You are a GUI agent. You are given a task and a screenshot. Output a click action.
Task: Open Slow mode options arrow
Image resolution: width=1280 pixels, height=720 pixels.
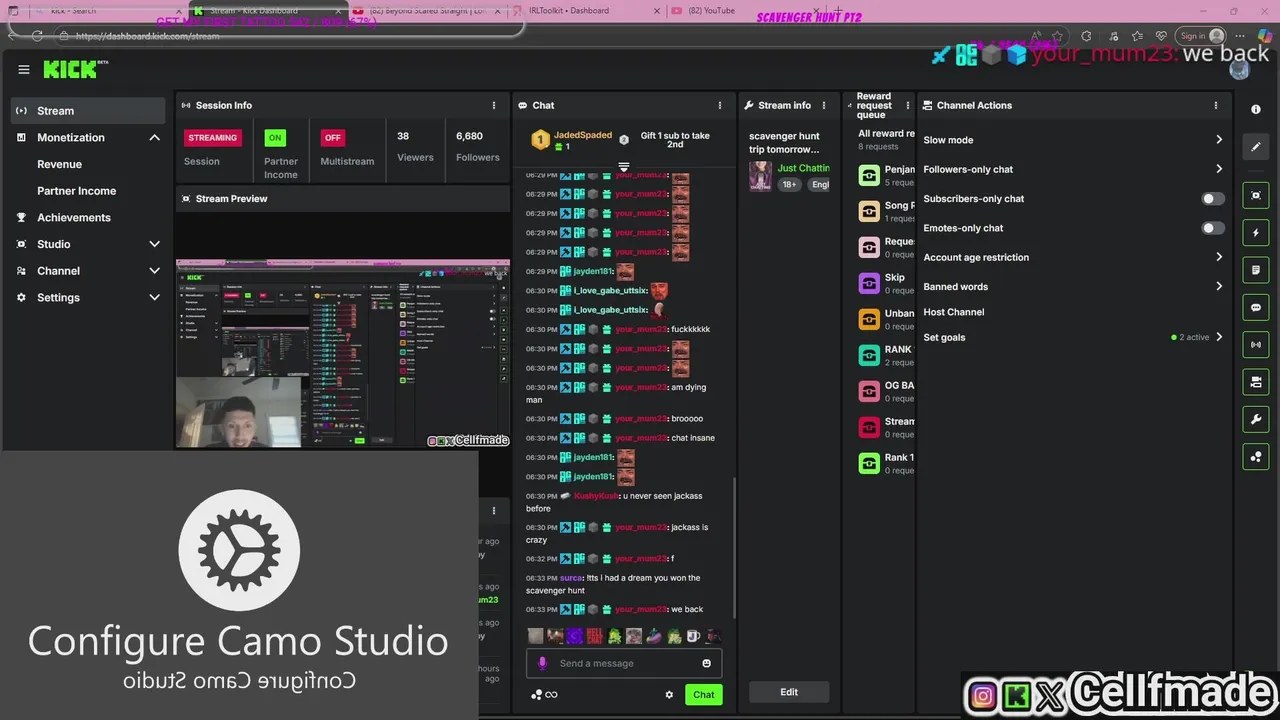point(1218,140)
